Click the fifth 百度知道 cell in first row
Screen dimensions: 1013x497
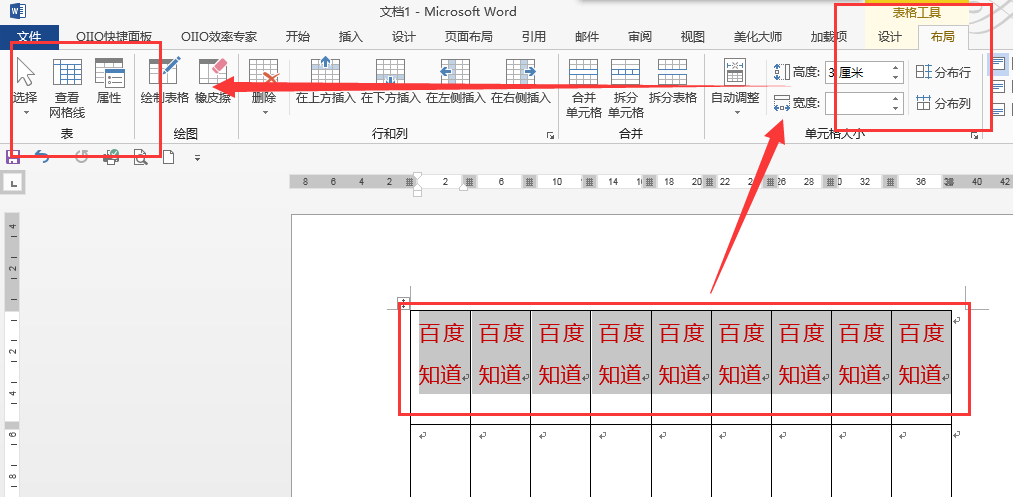point(681,366)
